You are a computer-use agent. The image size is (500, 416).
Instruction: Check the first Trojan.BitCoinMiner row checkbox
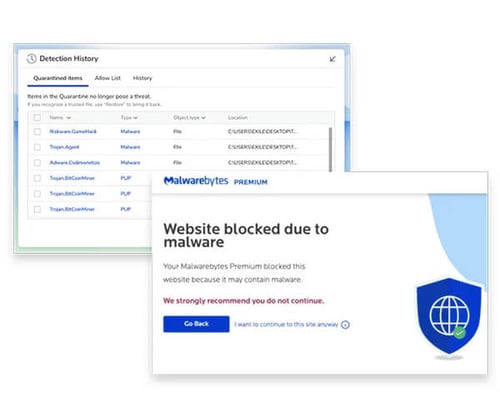(37, 178)
